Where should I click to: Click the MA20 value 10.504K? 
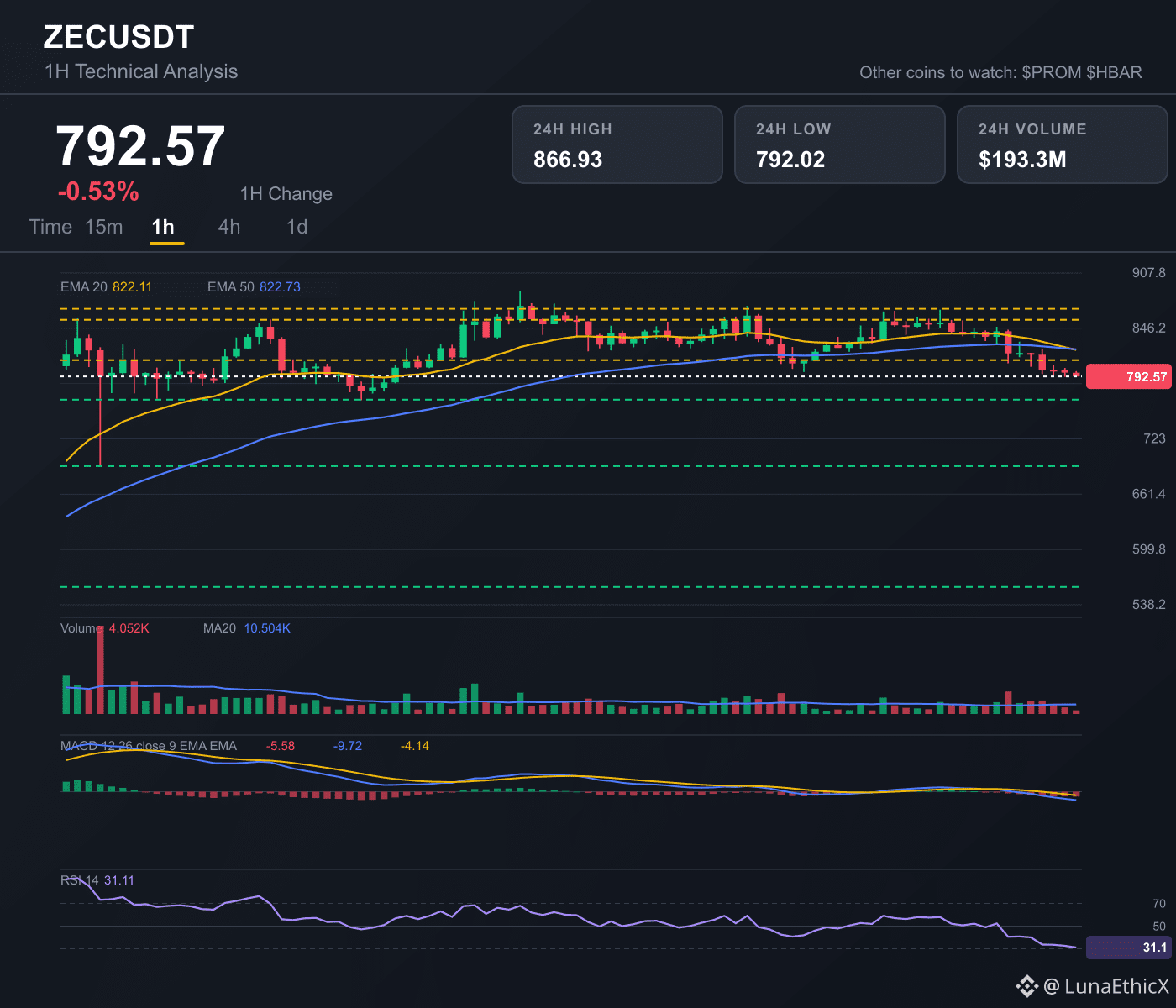coord(267,628)
